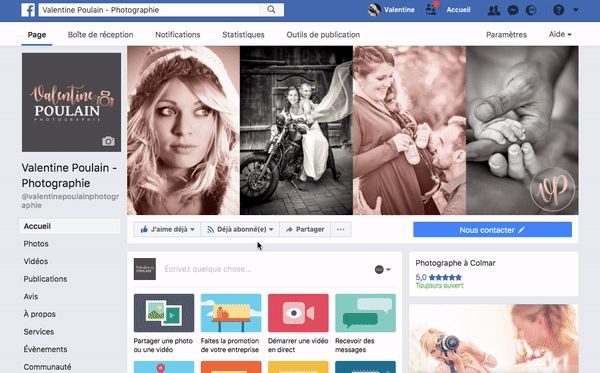Screen dimensions: 600x373
Task: Click the Photographe à Colmar text
Action: point(455,263)
